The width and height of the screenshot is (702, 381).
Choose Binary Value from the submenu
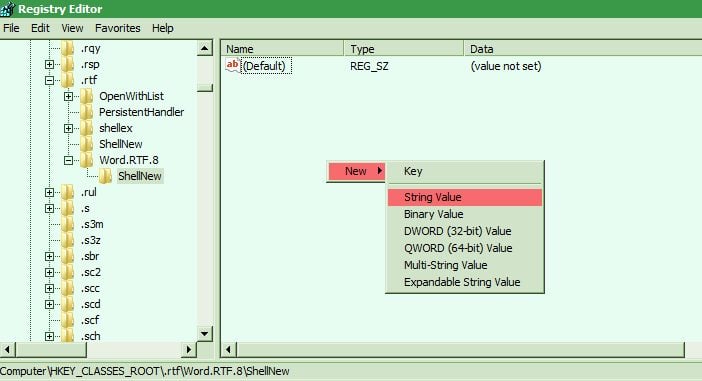click(465, 214)
